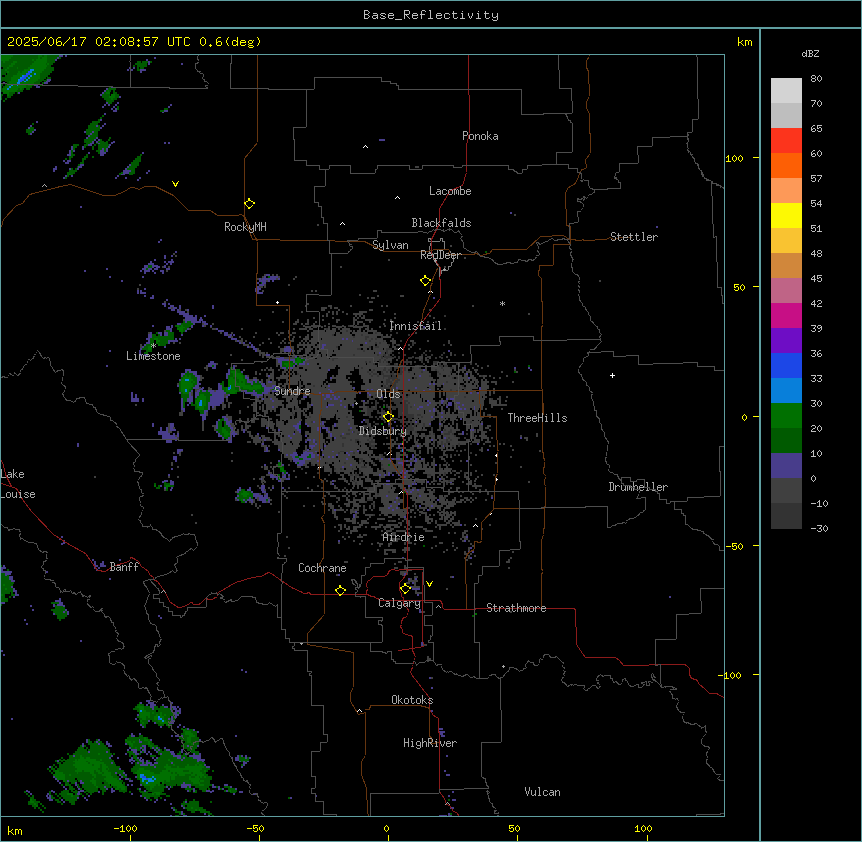
Task: Click the RockyMH label
Action: tap(245, 227)
